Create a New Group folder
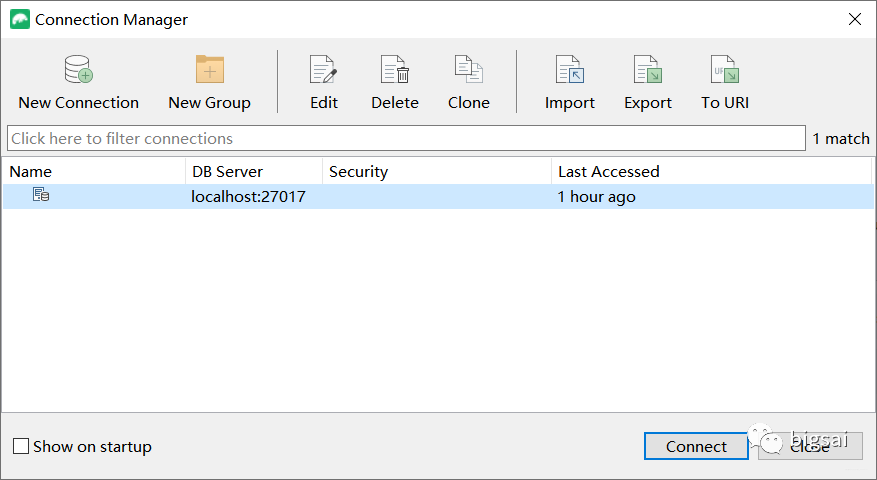This screenshot has height=480, width=877. pyautogui.click(x=210, y=70)
